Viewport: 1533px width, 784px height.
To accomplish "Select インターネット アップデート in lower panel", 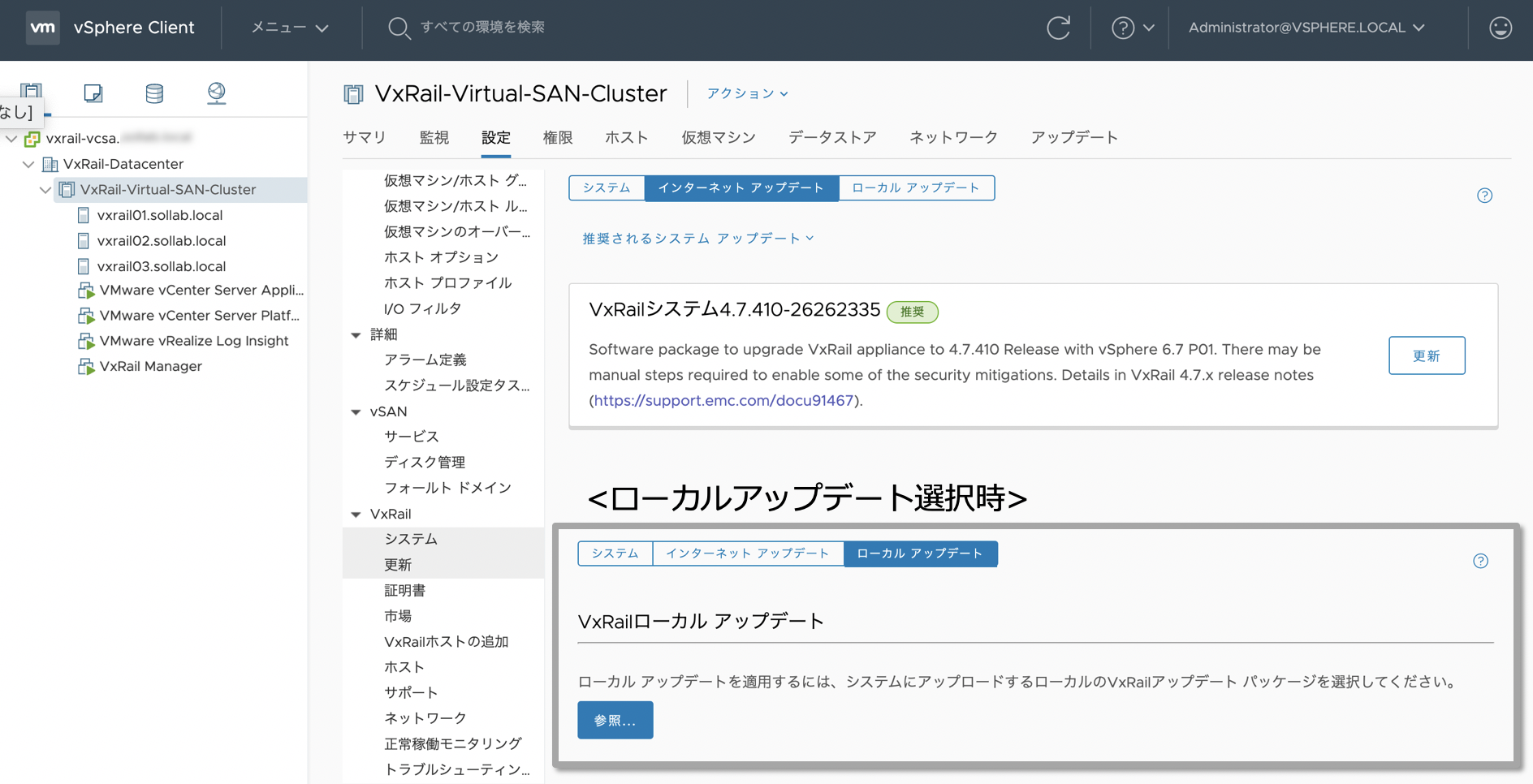I will coord(748,554).
